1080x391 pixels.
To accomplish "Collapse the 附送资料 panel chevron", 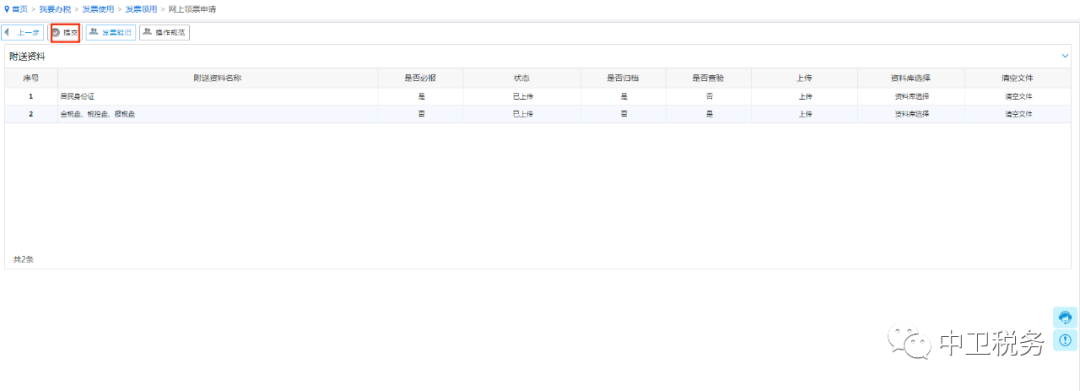I will (x=1065, y=56).
